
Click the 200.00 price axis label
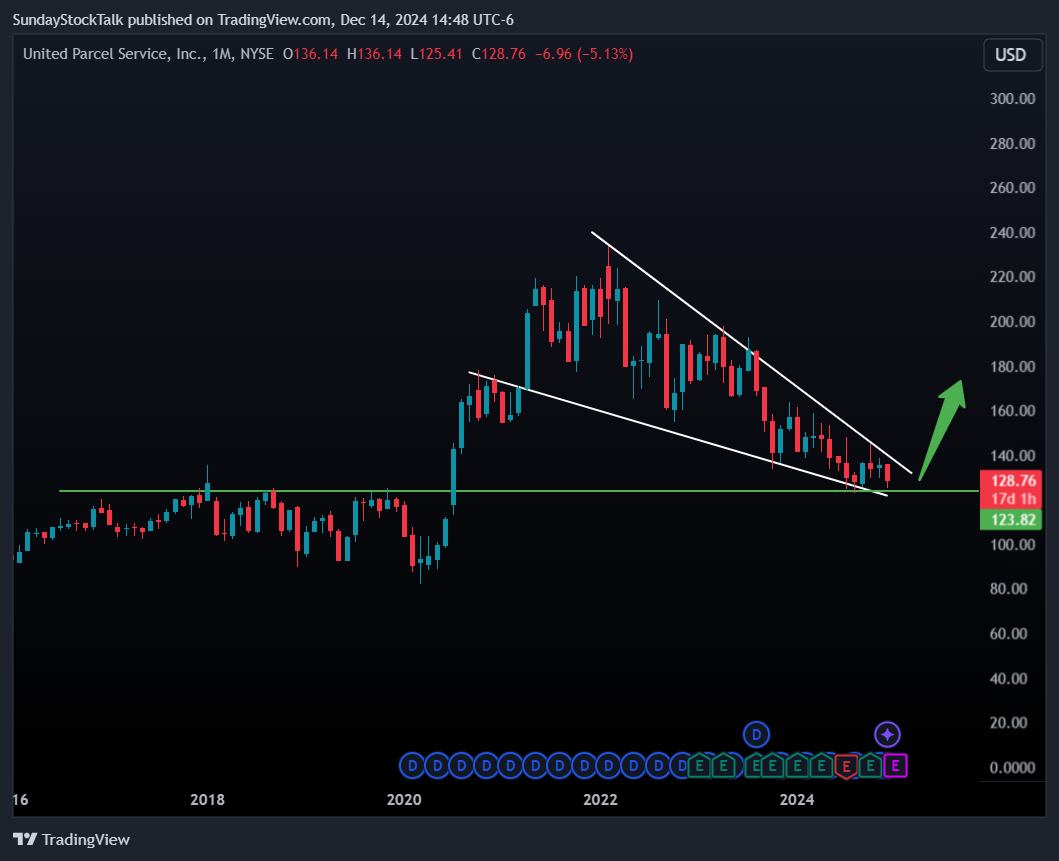point(1012,321)
